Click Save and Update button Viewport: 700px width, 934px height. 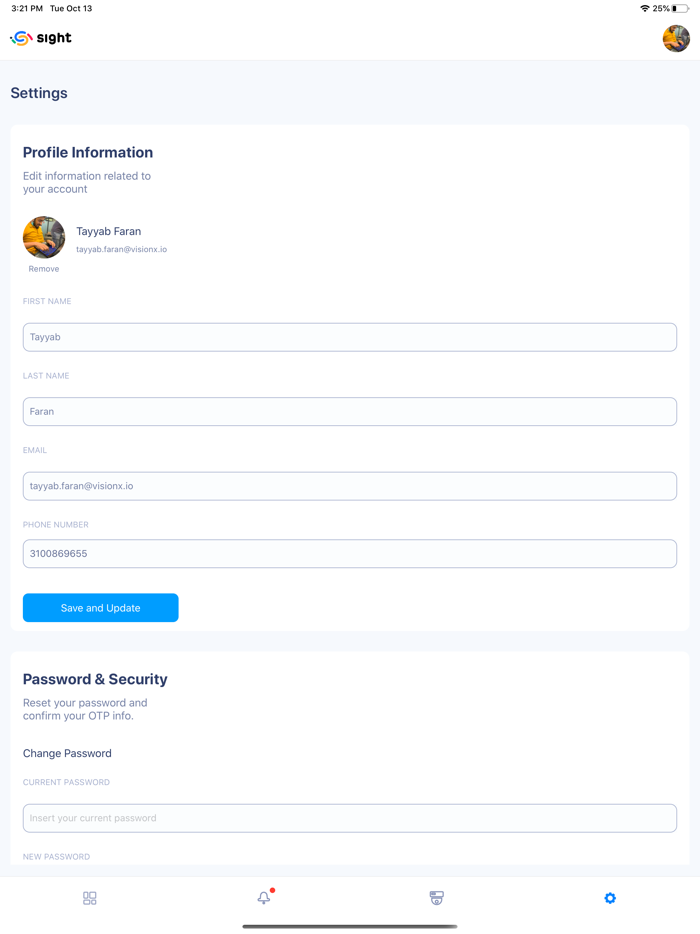(x=101, y=608)
